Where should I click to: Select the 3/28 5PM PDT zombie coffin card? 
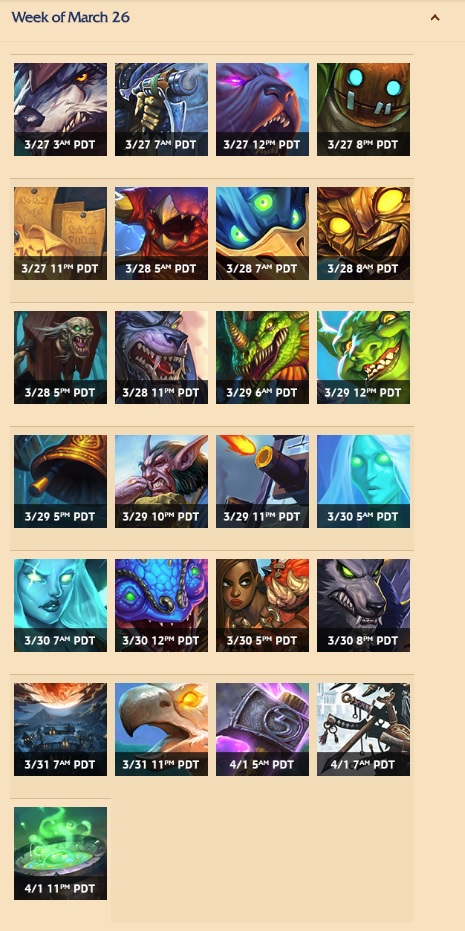(61, 357)
